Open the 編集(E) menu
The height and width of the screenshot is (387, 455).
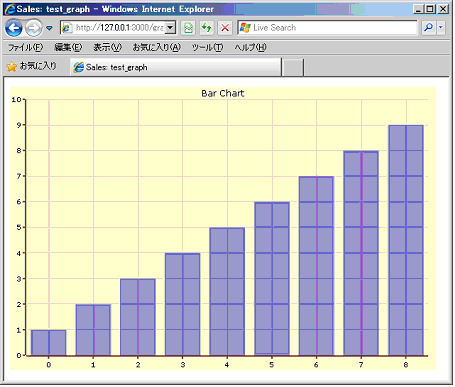click(68, 47)
